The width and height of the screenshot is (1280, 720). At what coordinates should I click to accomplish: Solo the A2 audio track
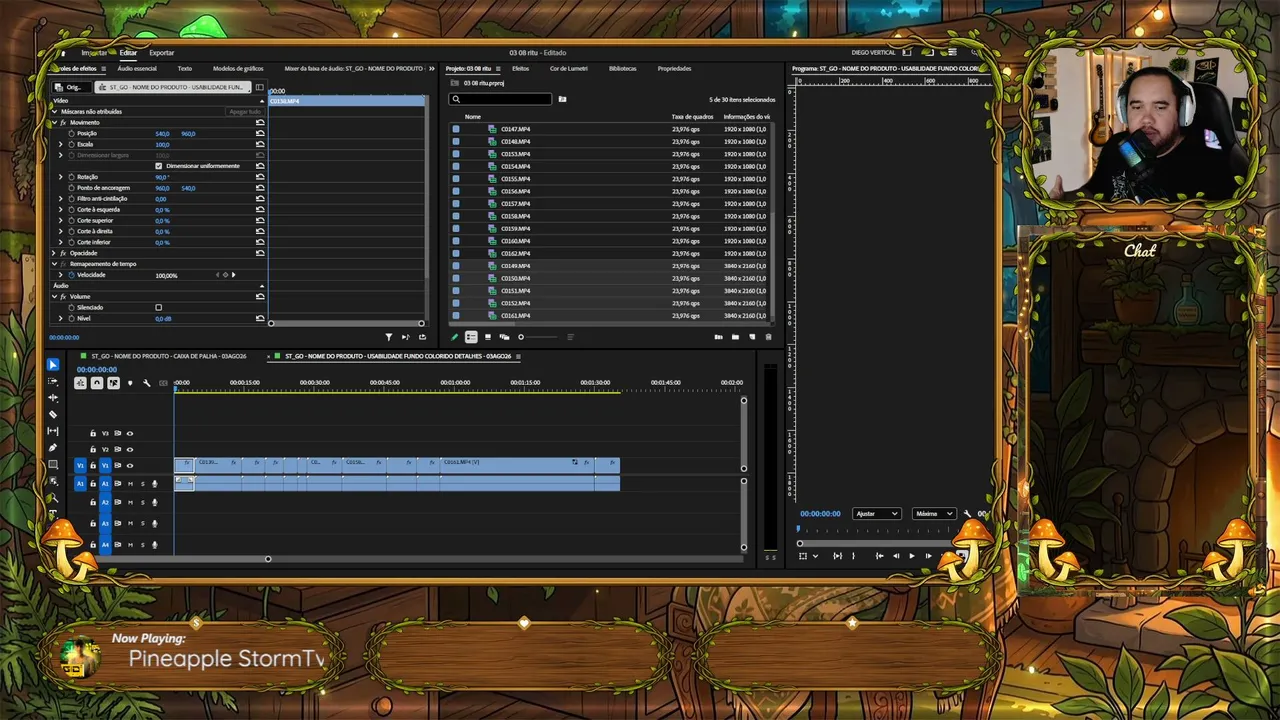pyautogui.click(x=142, y=503)
